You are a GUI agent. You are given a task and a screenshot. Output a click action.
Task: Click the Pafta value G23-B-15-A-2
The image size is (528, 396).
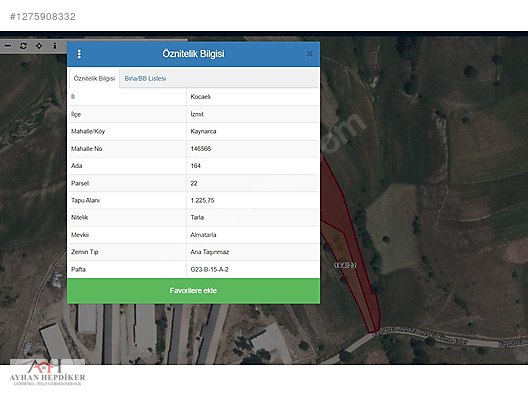tap(209, 269)
